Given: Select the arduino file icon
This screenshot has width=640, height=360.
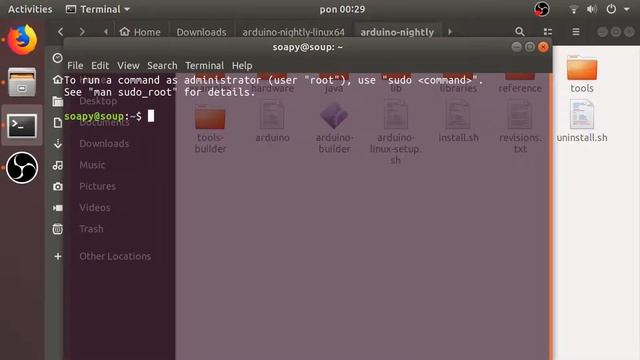Looking at the screenshot, I should 272,122.
